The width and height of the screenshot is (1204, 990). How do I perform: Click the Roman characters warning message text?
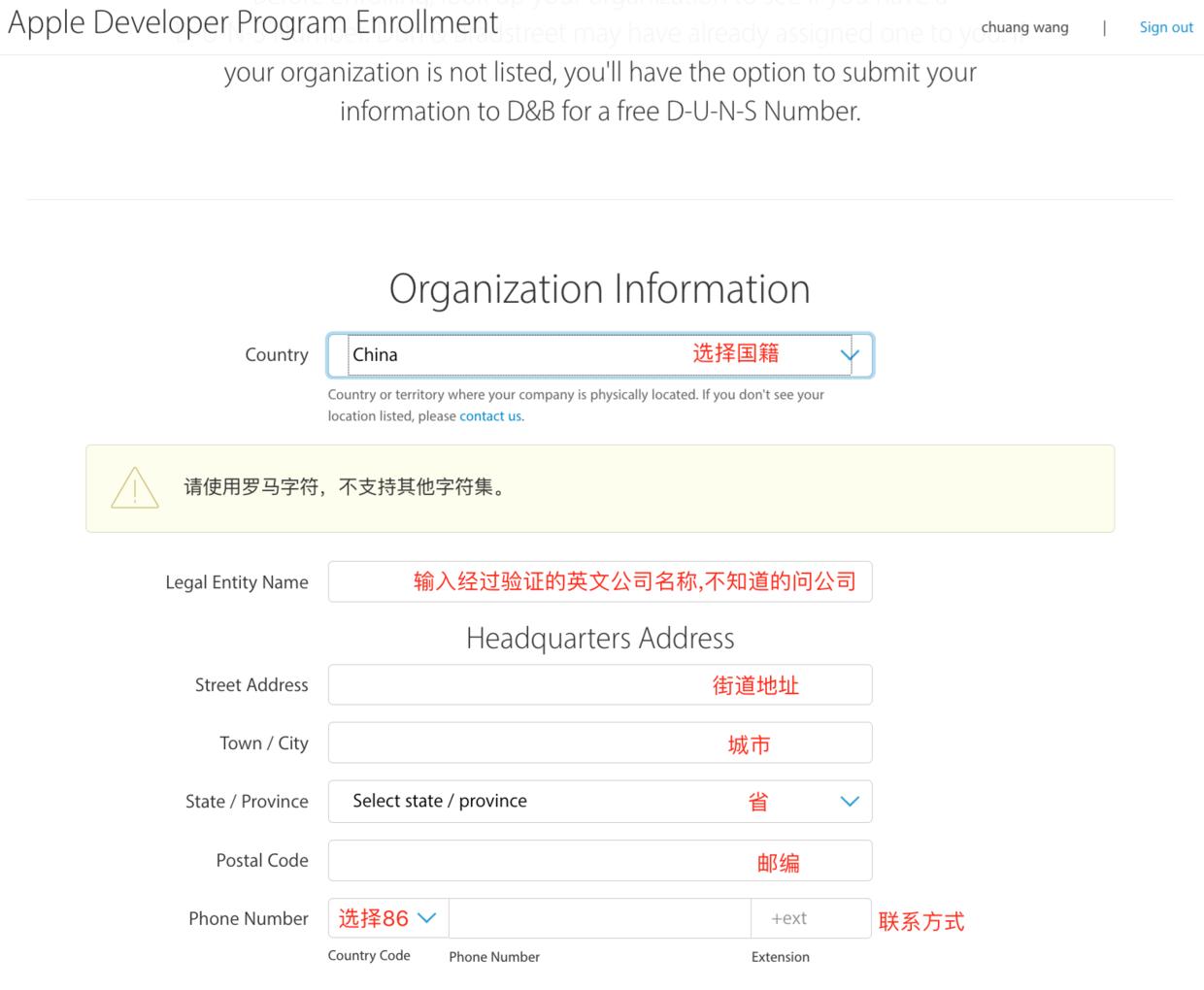(x=347, y=487)
